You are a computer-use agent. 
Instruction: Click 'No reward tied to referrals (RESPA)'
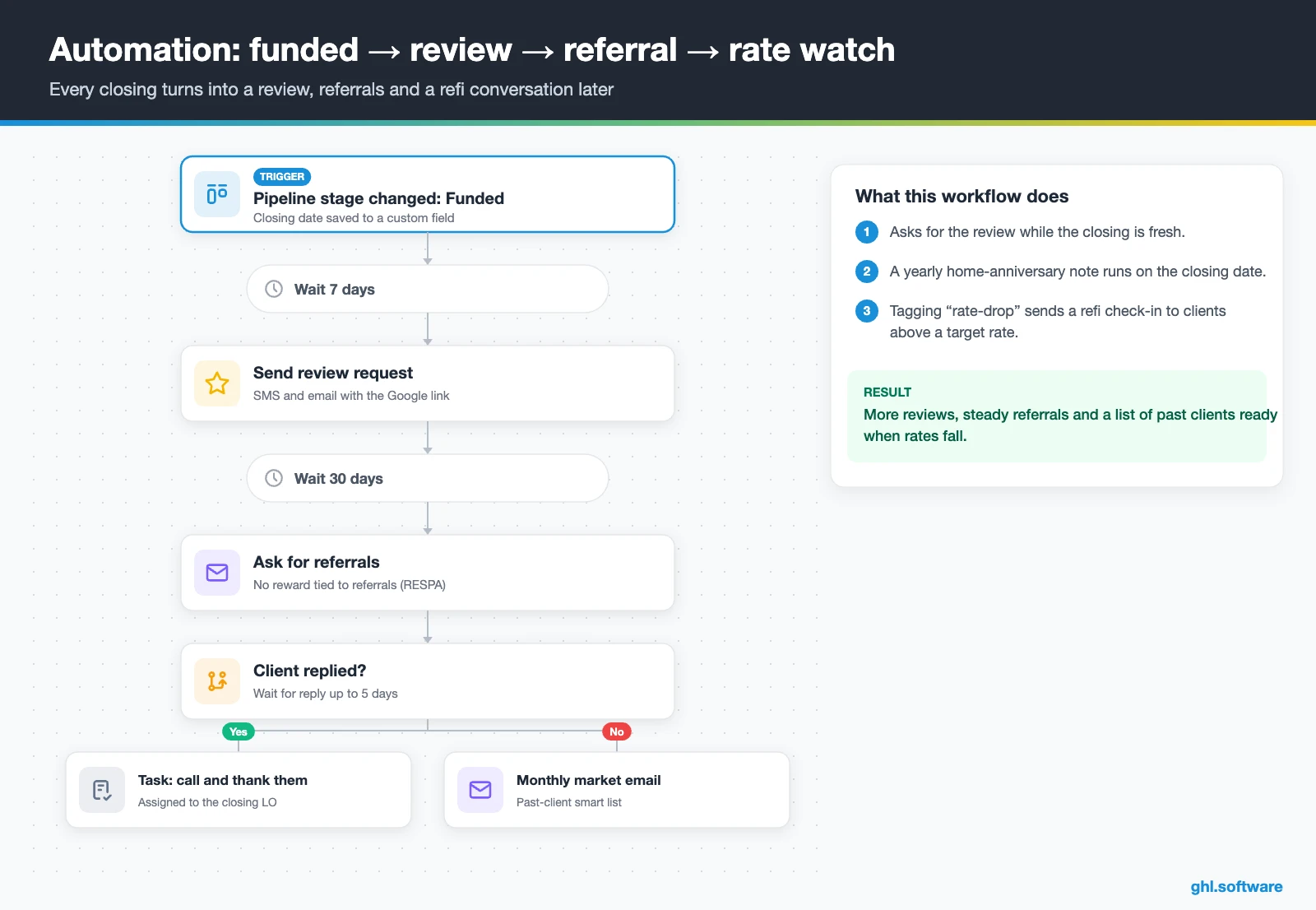(x=350, y=585)
